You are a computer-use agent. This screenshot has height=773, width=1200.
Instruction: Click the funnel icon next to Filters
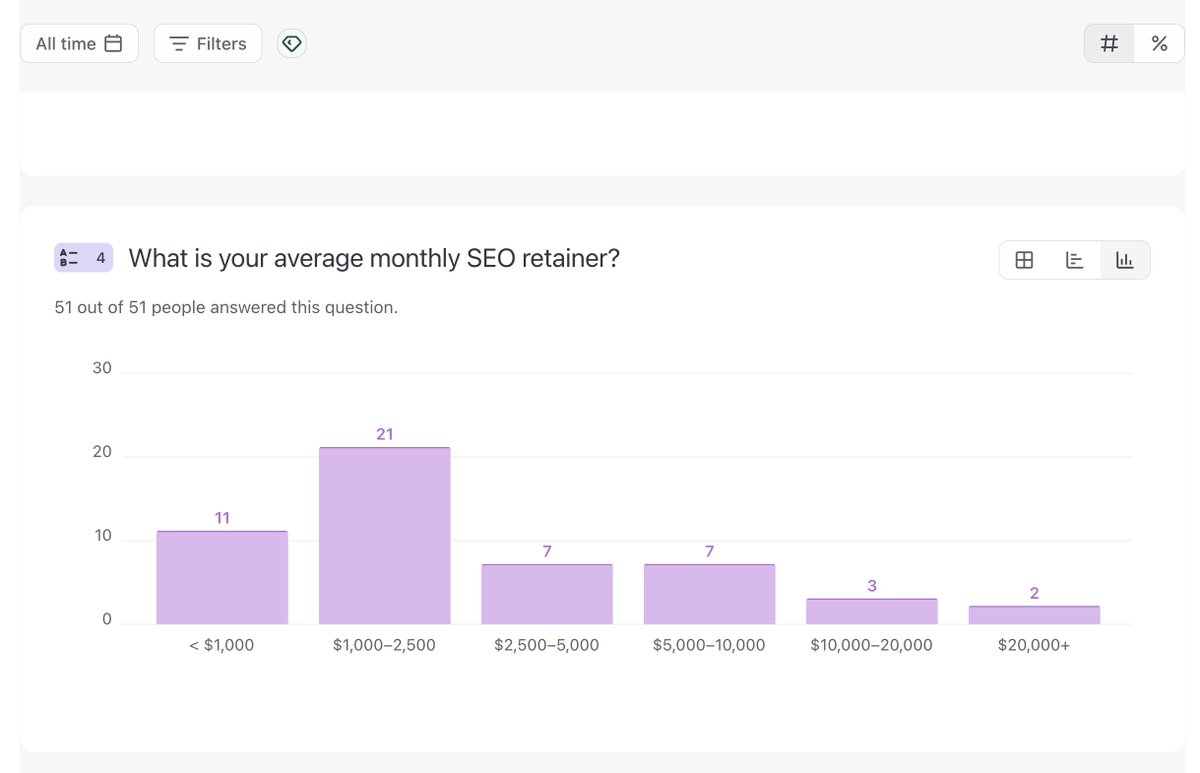click(x=179, y=43)
